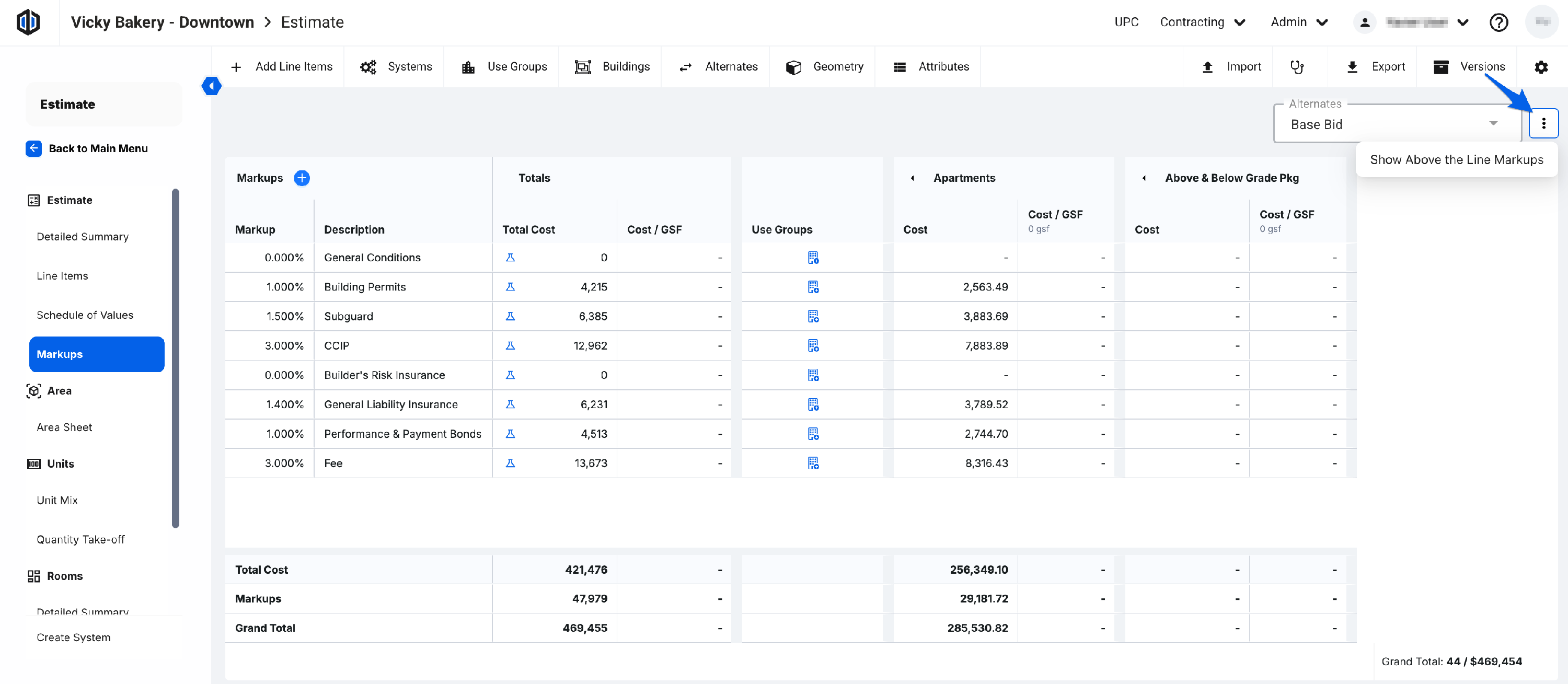The height and width of the screenshot is (684, 1568).
Task: Collapse the sidebar with blue arrow toggle
Action: (x=211, y=86)
